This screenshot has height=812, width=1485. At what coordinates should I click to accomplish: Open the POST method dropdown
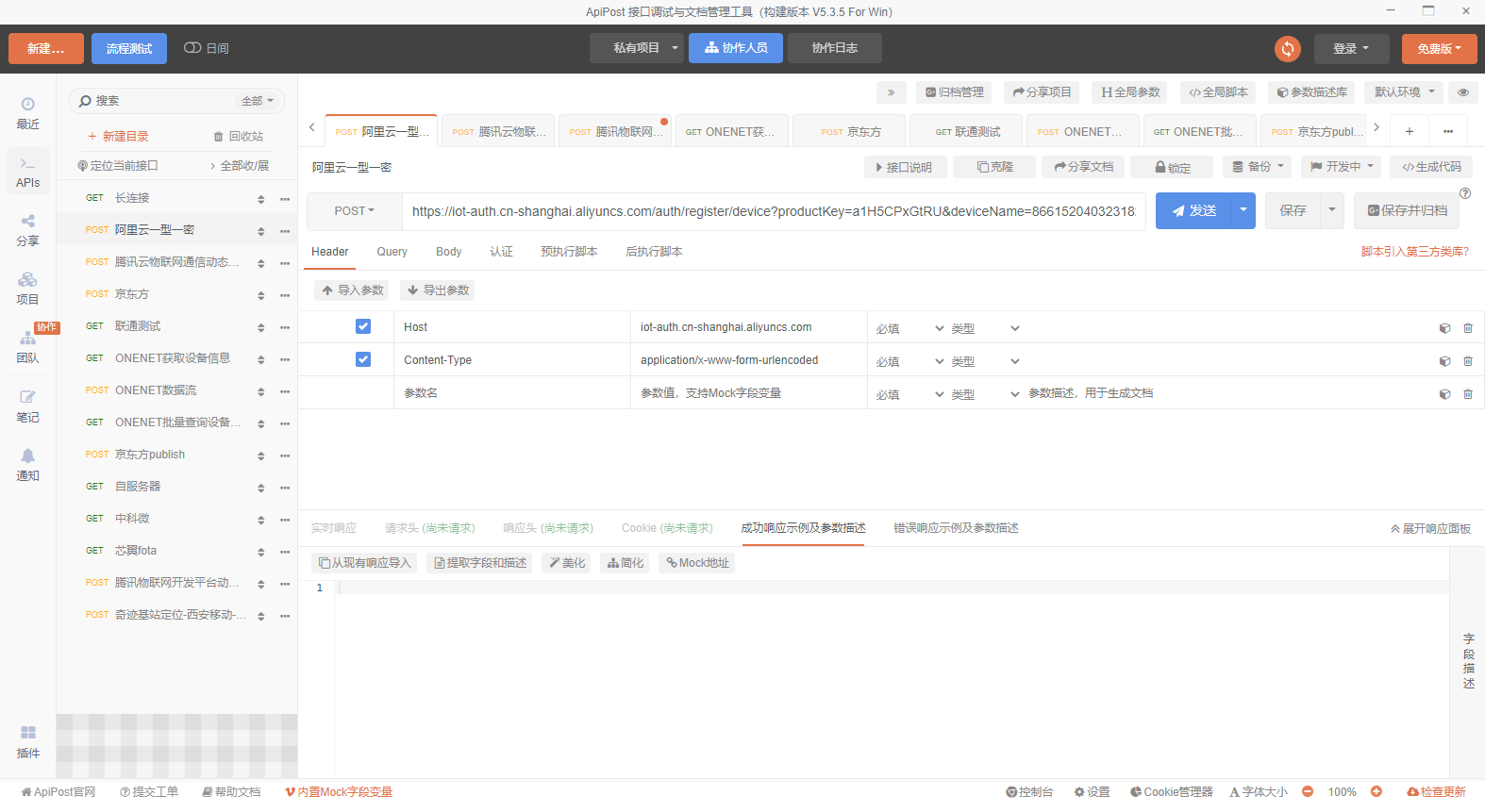click(x=355, y=211)
